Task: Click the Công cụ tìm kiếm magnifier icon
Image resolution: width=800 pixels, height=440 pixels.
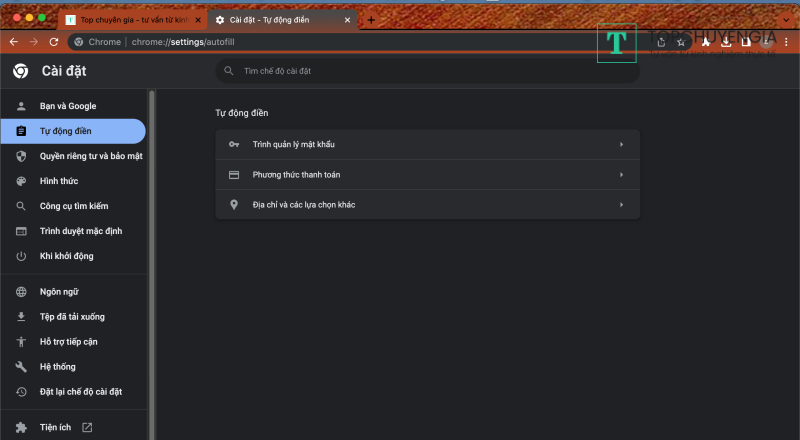Action: 21,206
